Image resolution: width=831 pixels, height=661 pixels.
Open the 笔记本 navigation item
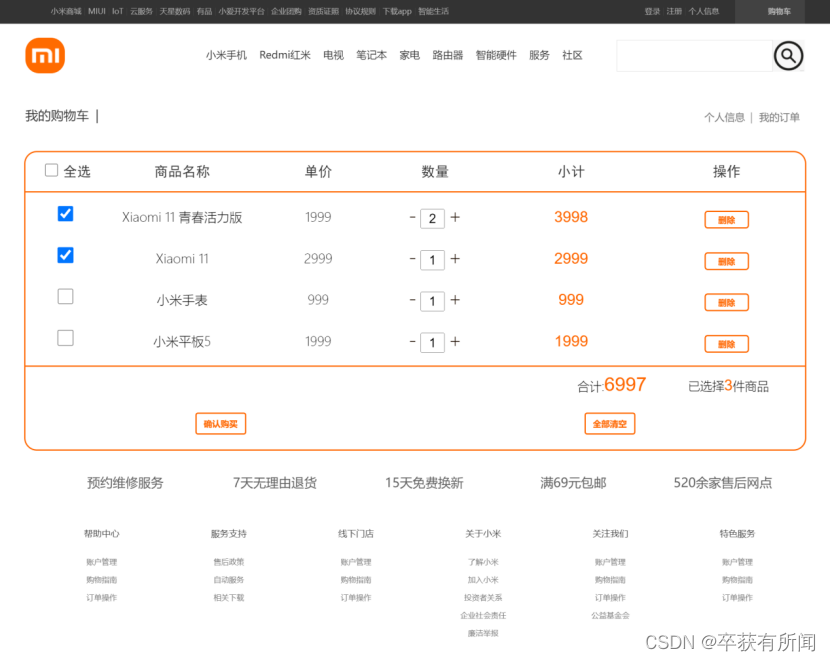371,56
